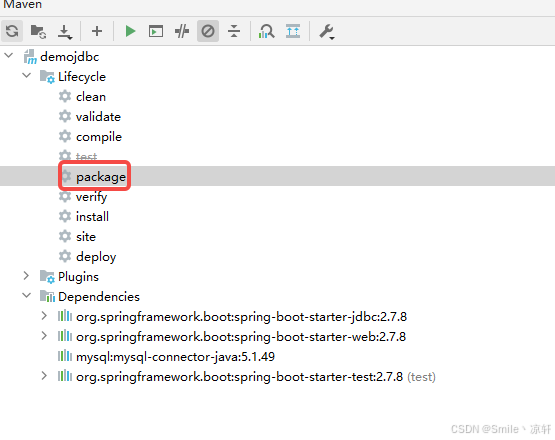This screenshot has height=440, width=555.
Task: Select spring-boot-starter-jdbc:2.7.8 dependency text
Action: pyautogui.click(x=241, y=317)
